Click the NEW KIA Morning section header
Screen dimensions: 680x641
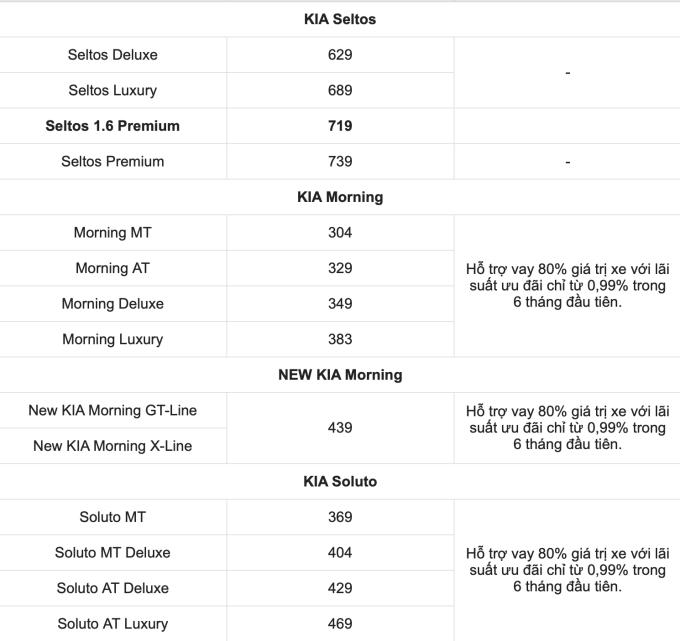(340, 375)
